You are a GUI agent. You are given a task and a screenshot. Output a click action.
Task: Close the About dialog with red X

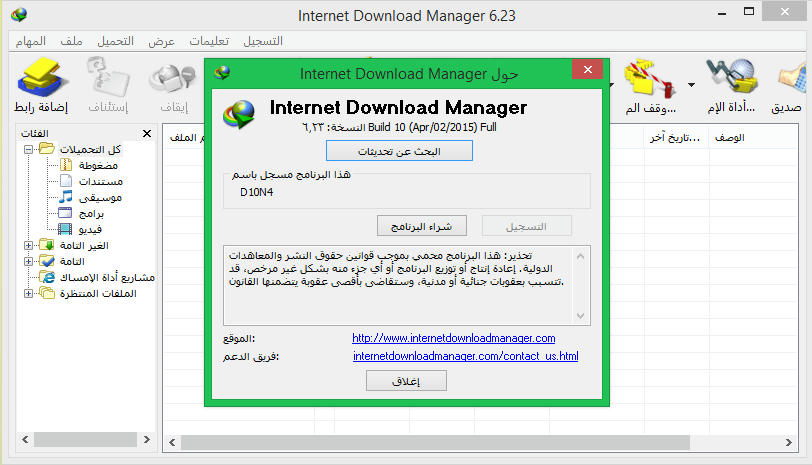[588, 69]
